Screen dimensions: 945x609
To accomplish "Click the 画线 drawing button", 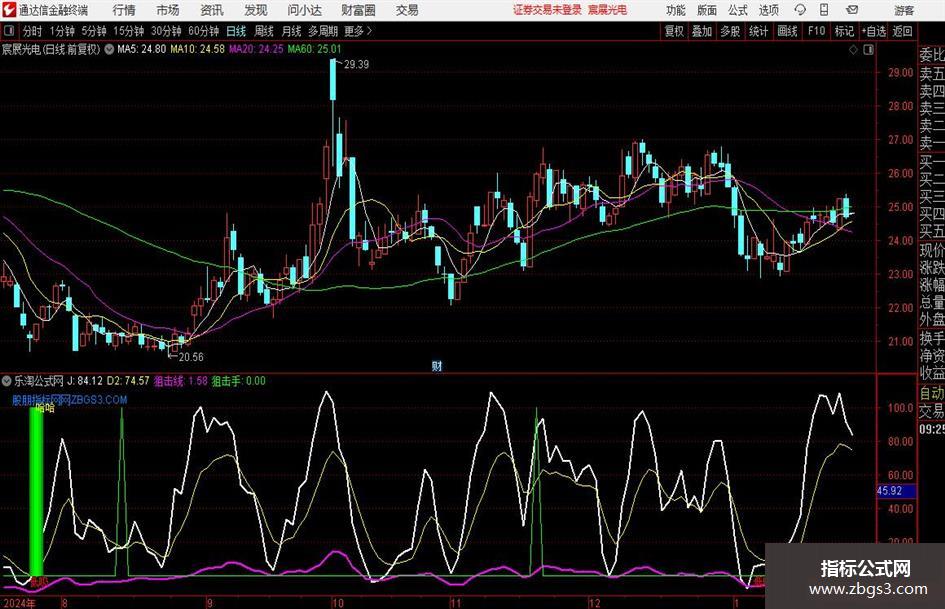I will coord(787,31).
